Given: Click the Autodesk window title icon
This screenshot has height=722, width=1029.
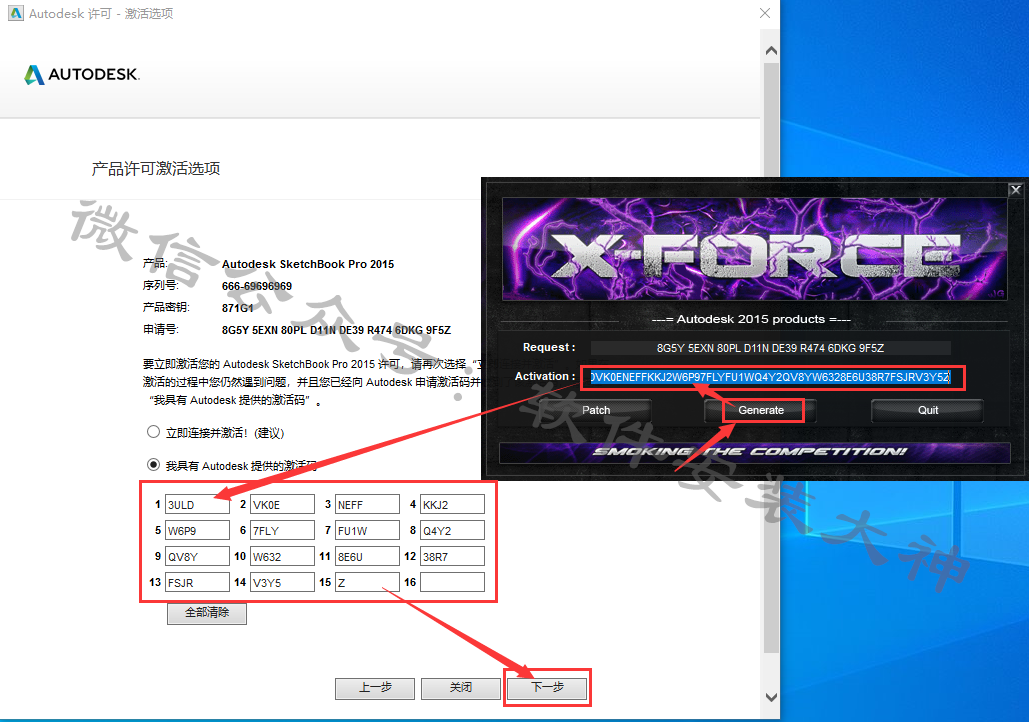Looking at the screenshot, I should (x=15, y=13).
